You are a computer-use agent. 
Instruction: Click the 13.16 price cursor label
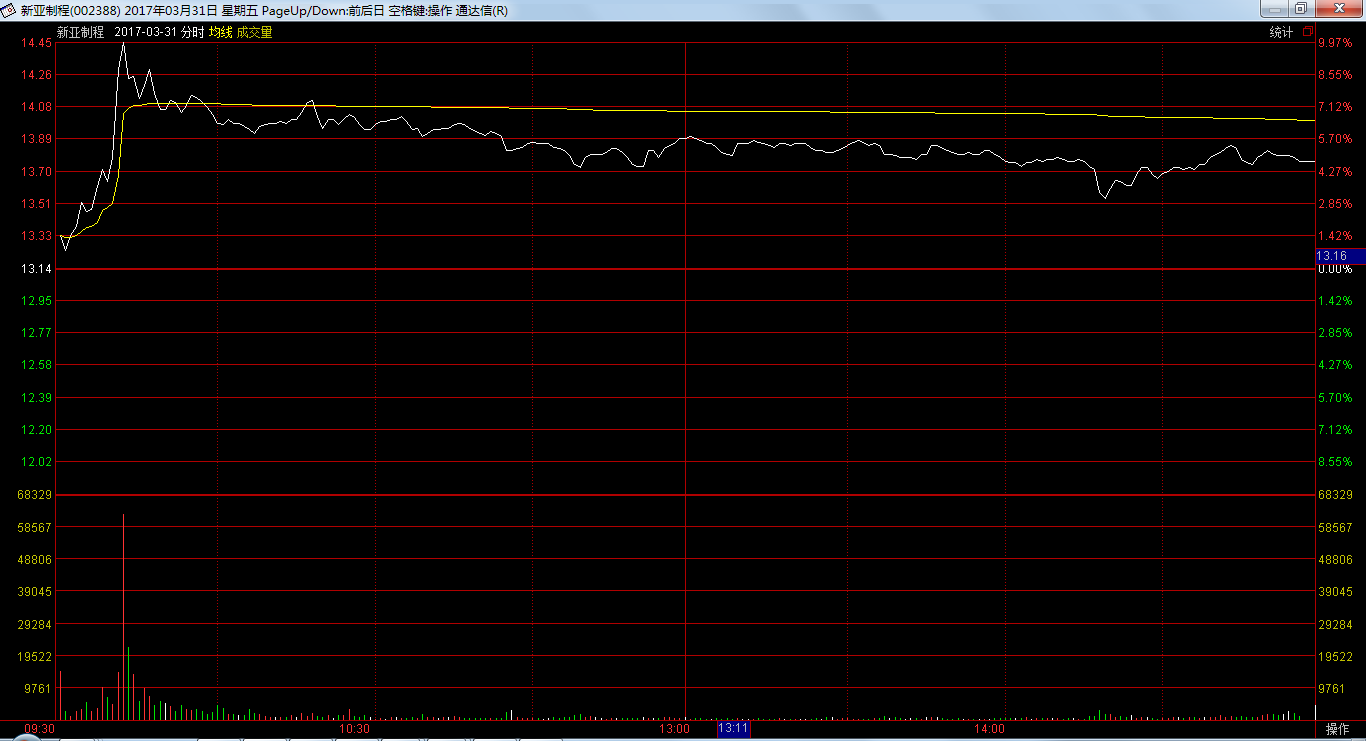click(1340, 256)
